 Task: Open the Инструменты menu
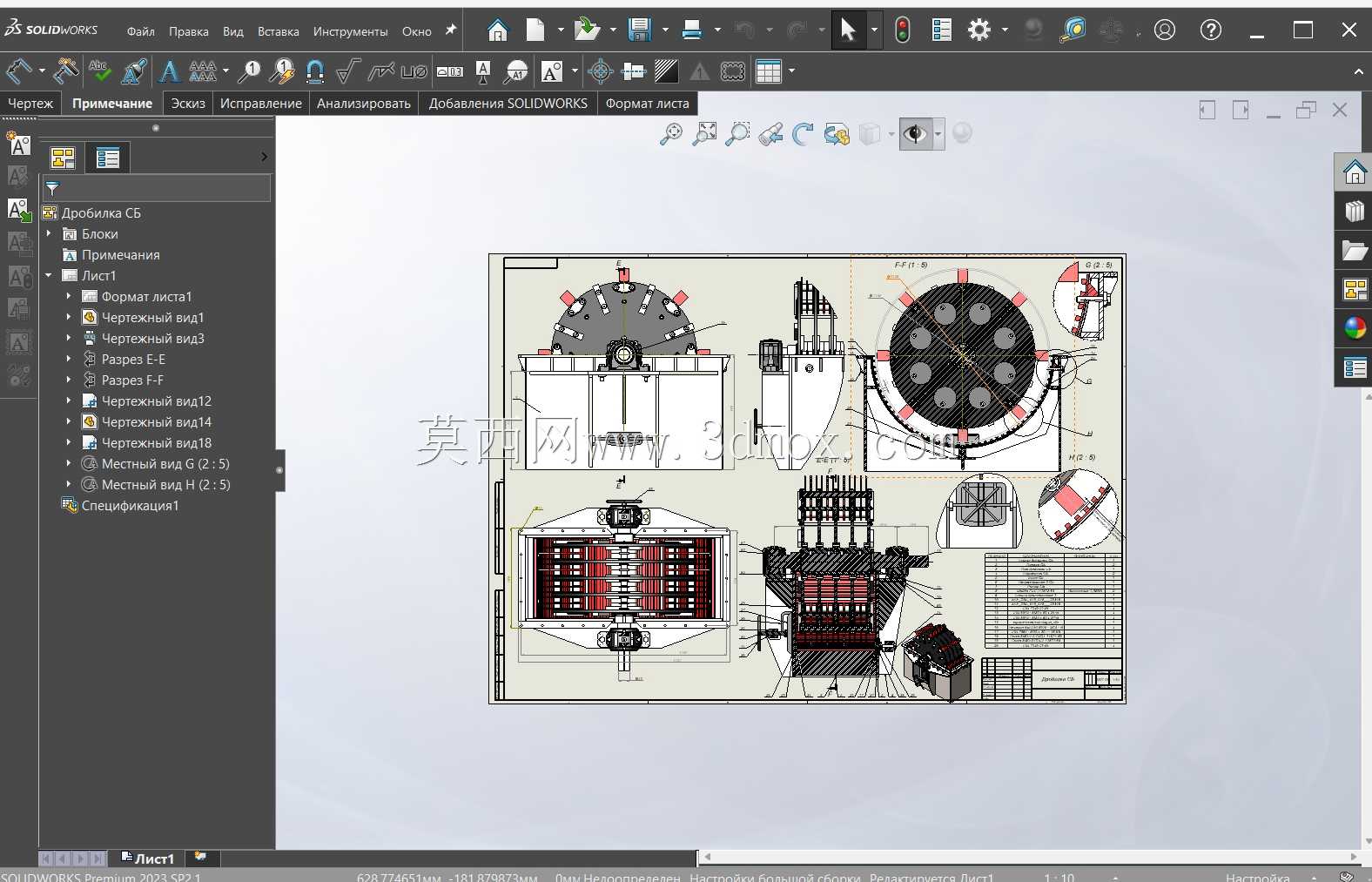(x=350, y=31)
